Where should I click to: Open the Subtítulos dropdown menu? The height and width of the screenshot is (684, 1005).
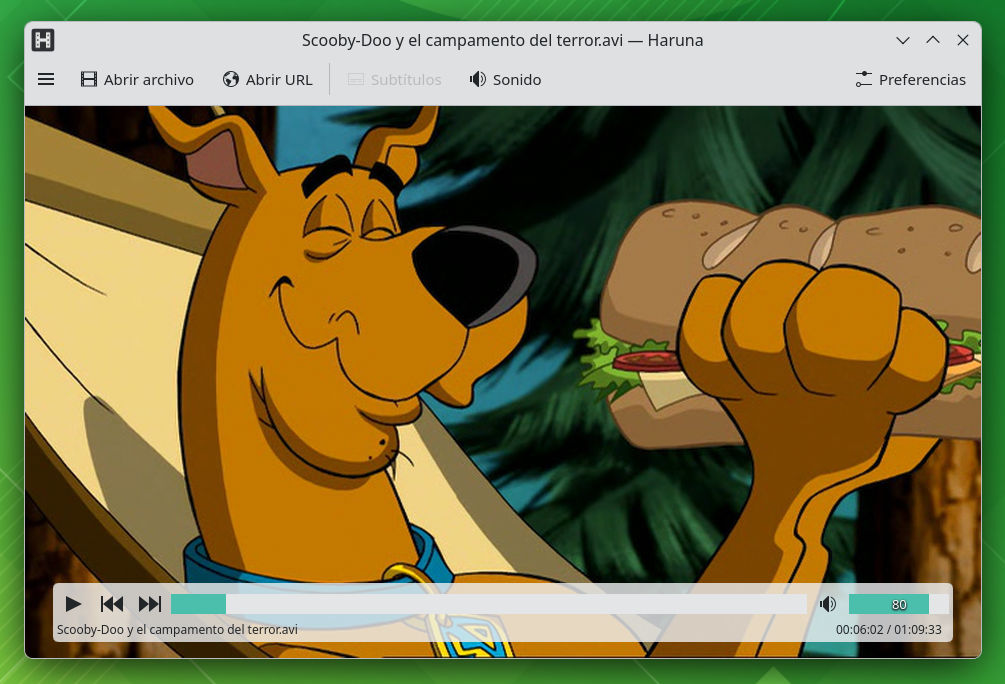coord(395,79)
